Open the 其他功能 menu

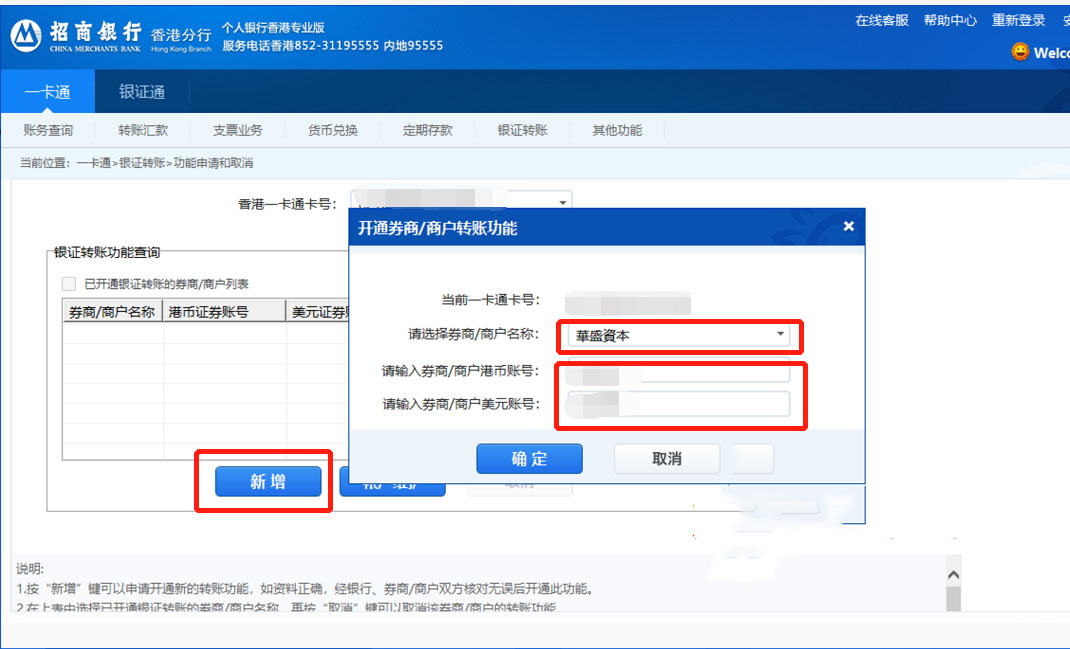tap(617, 130)
